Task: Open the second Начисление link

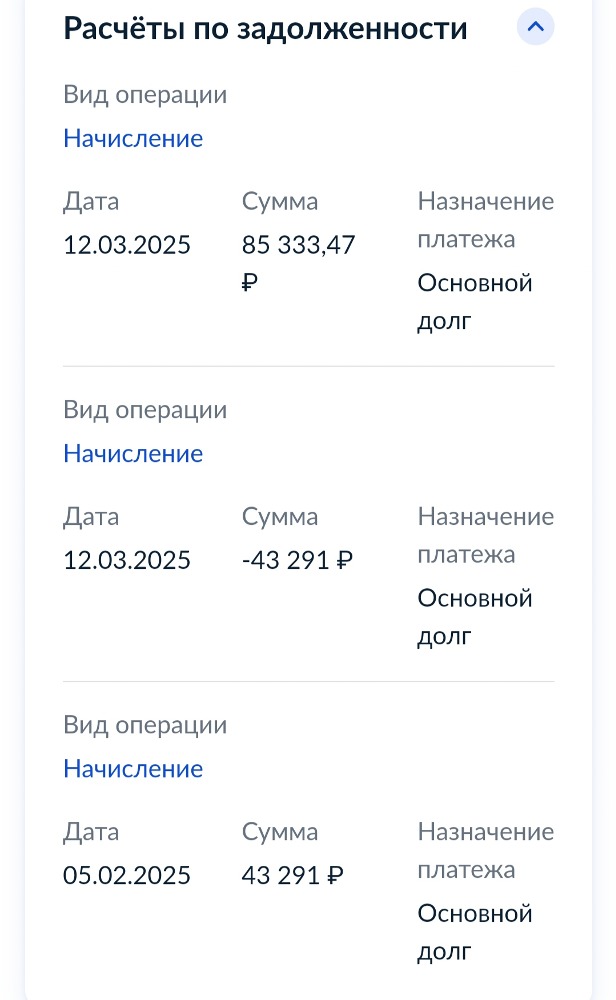Action: pos(133,453)
